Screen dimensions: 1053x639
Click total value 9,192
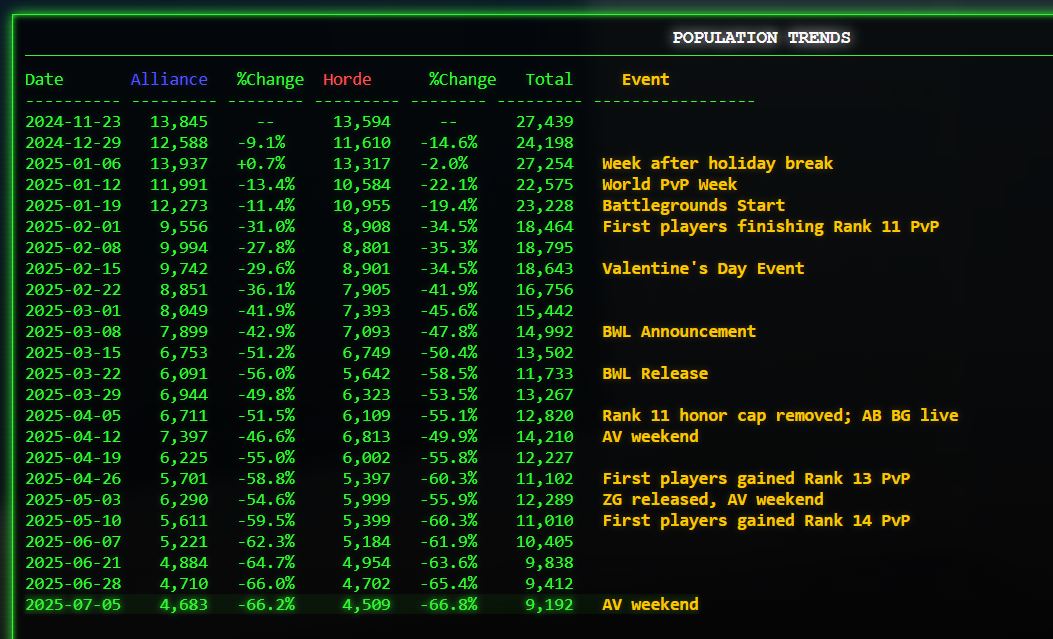pos(549,605)
